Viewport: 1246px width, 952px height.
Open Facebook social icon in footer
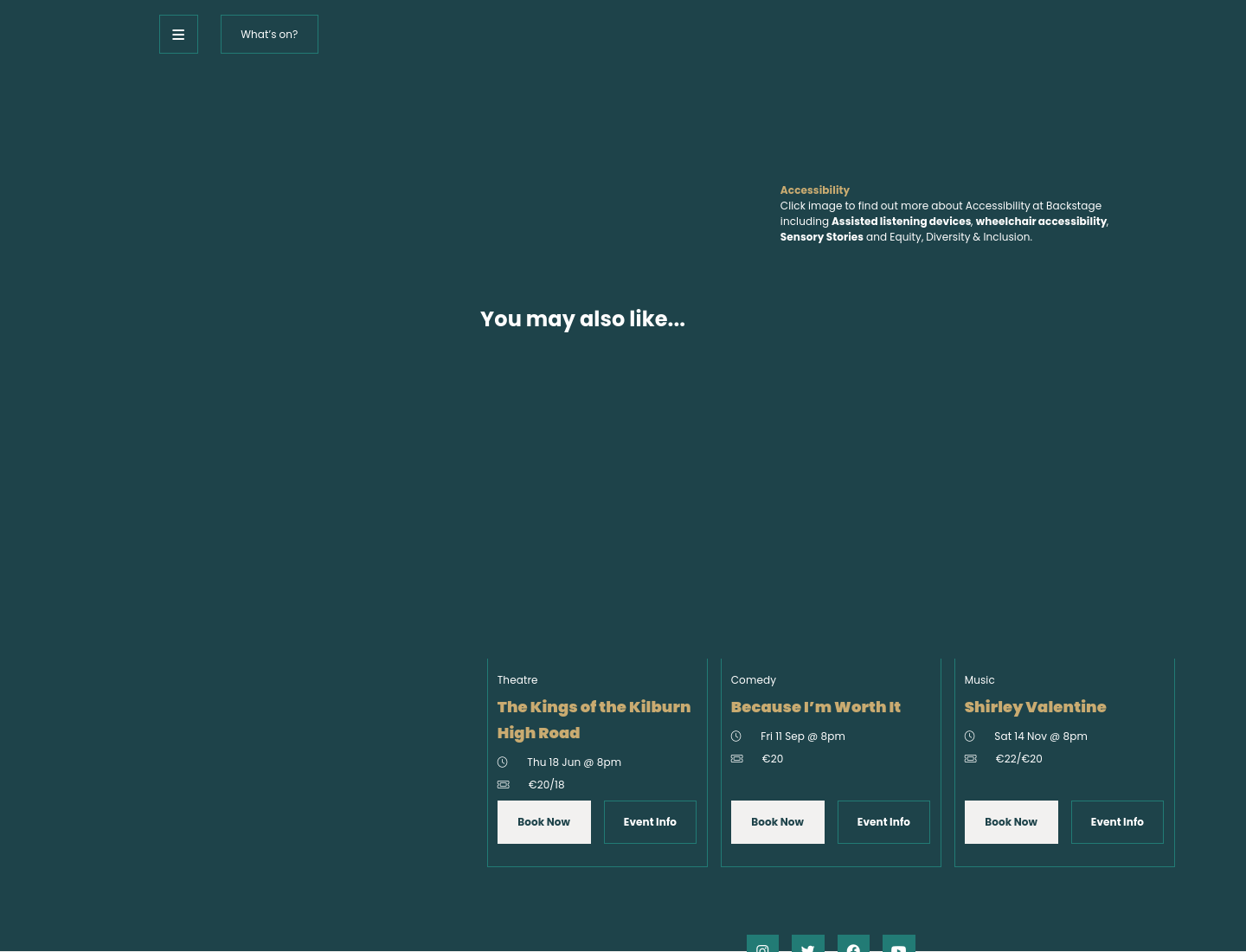pyautogui.click(x=853, y=943)
